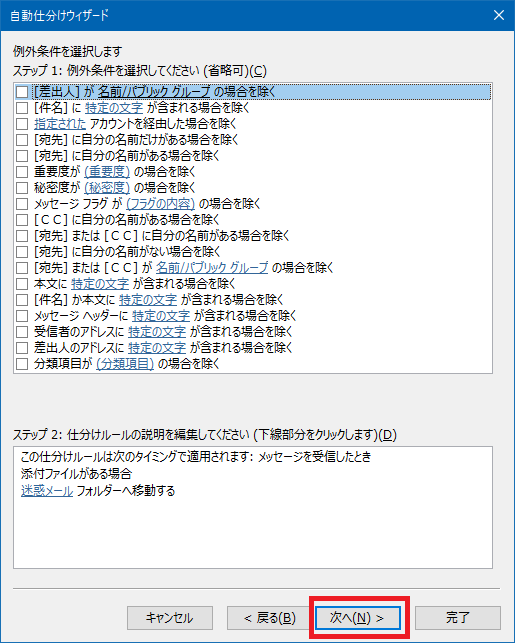515x643 pixels.
Task: Click the (秘密度) link
Action: [x=107, y=188]
